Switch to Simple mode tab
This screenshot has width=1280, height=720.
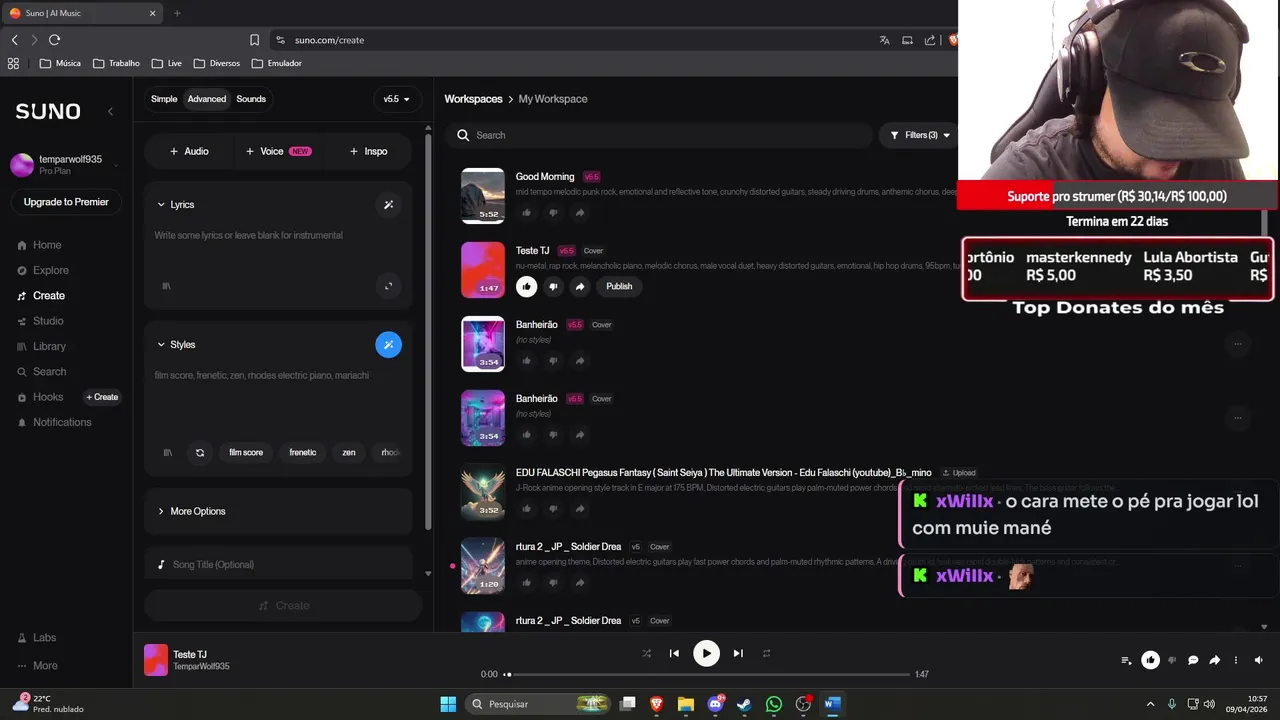(164, 99)
